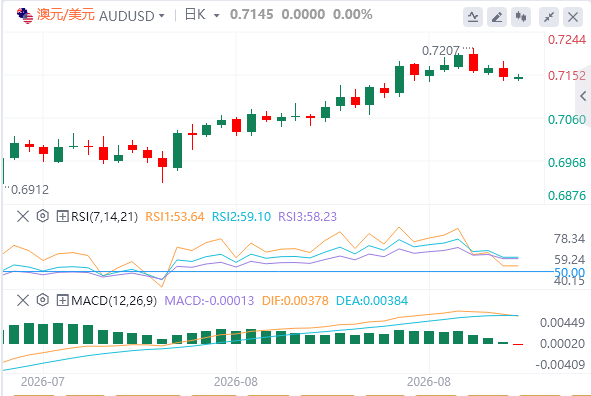Expand the right side panel chevron

pyautogui.click(x=583, y=96)
